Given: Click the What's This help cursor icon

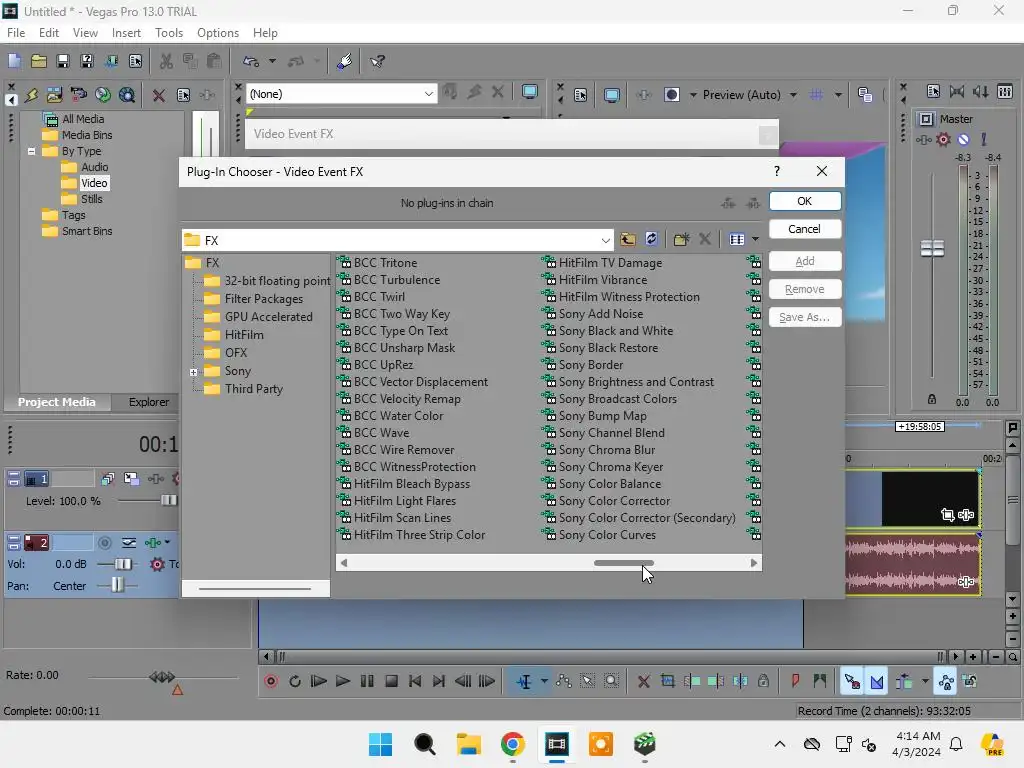Looking at the screenshot, I should [377, 61].
